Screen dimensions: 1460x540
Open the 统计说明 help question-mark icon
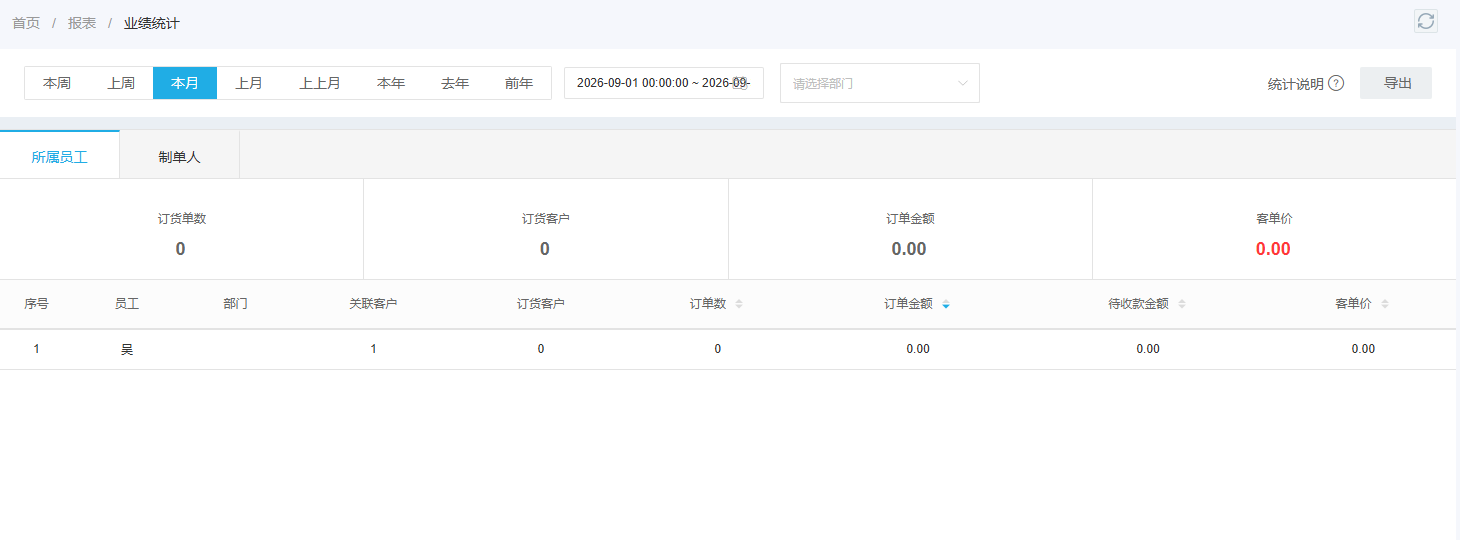(1336, 84)
